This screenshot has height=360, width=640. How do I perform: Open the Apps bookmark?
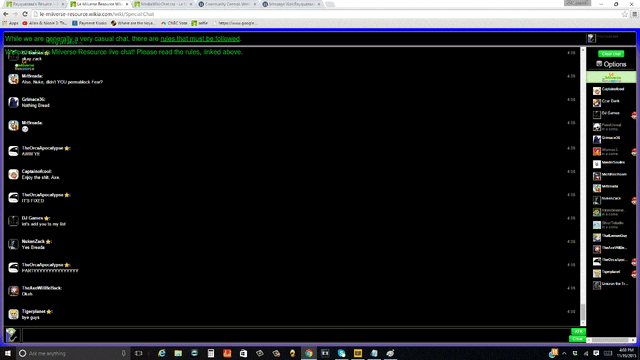11,23
